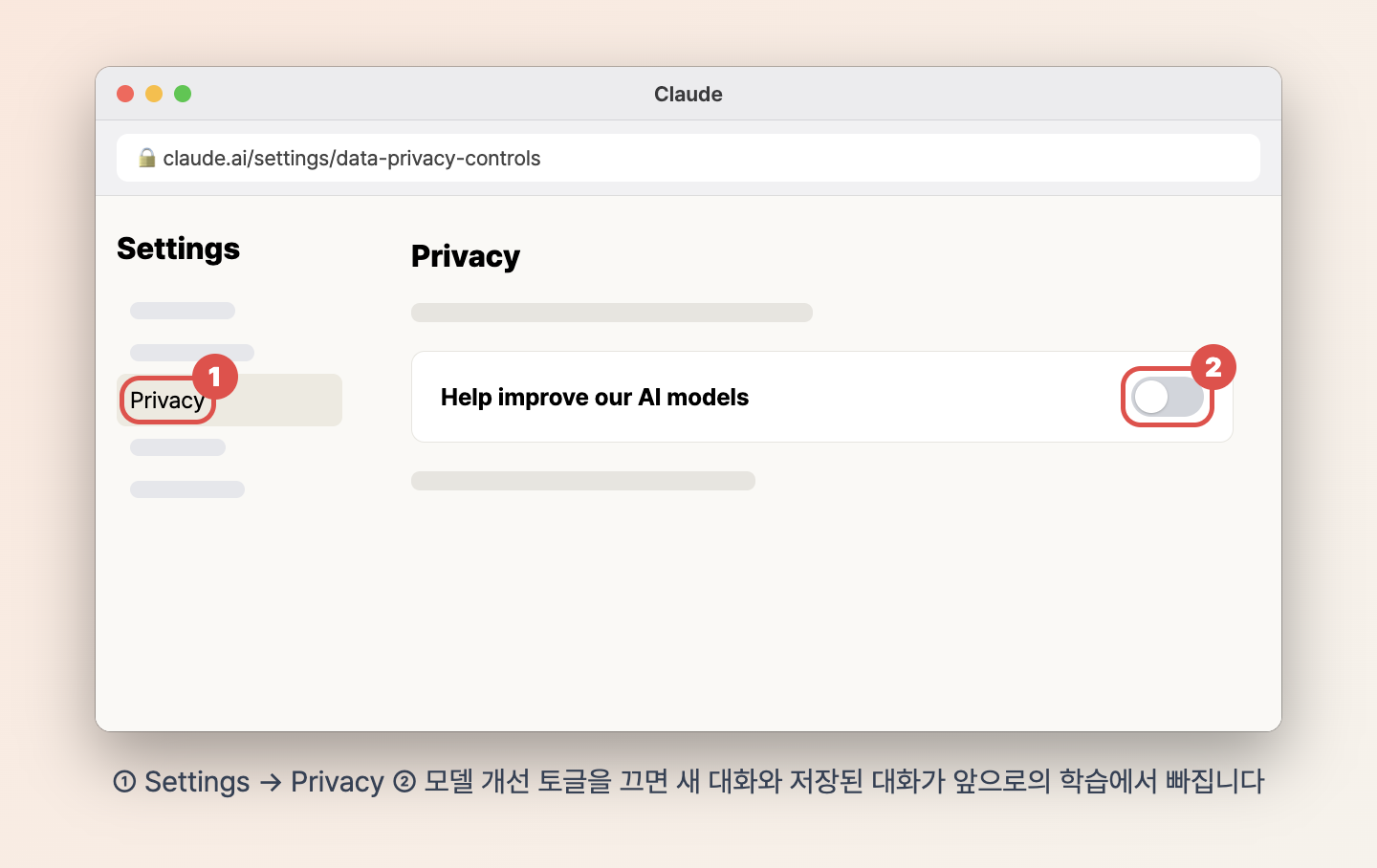Toggle the Help improve our AI models switch

pos(1167,397)
